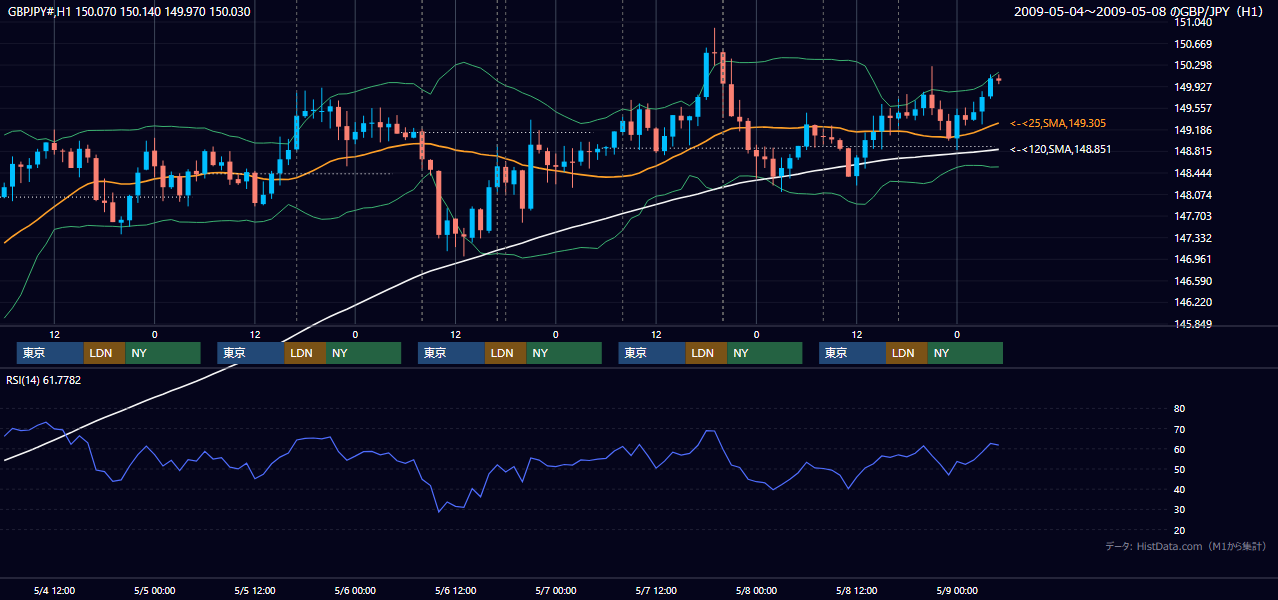
Task: Click the 150.298 price axis value
Action: tap(1193, 66)
